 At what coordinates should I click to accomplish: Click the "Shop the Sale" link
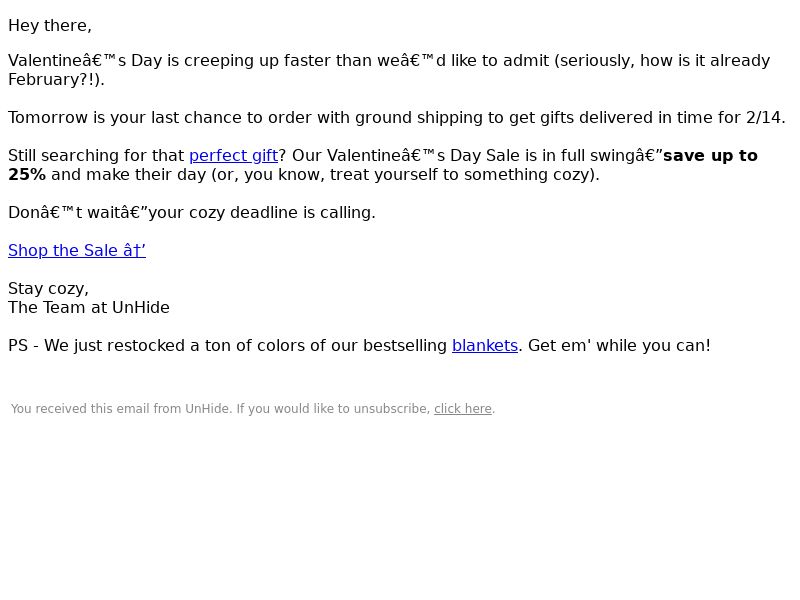coord(77,251)
